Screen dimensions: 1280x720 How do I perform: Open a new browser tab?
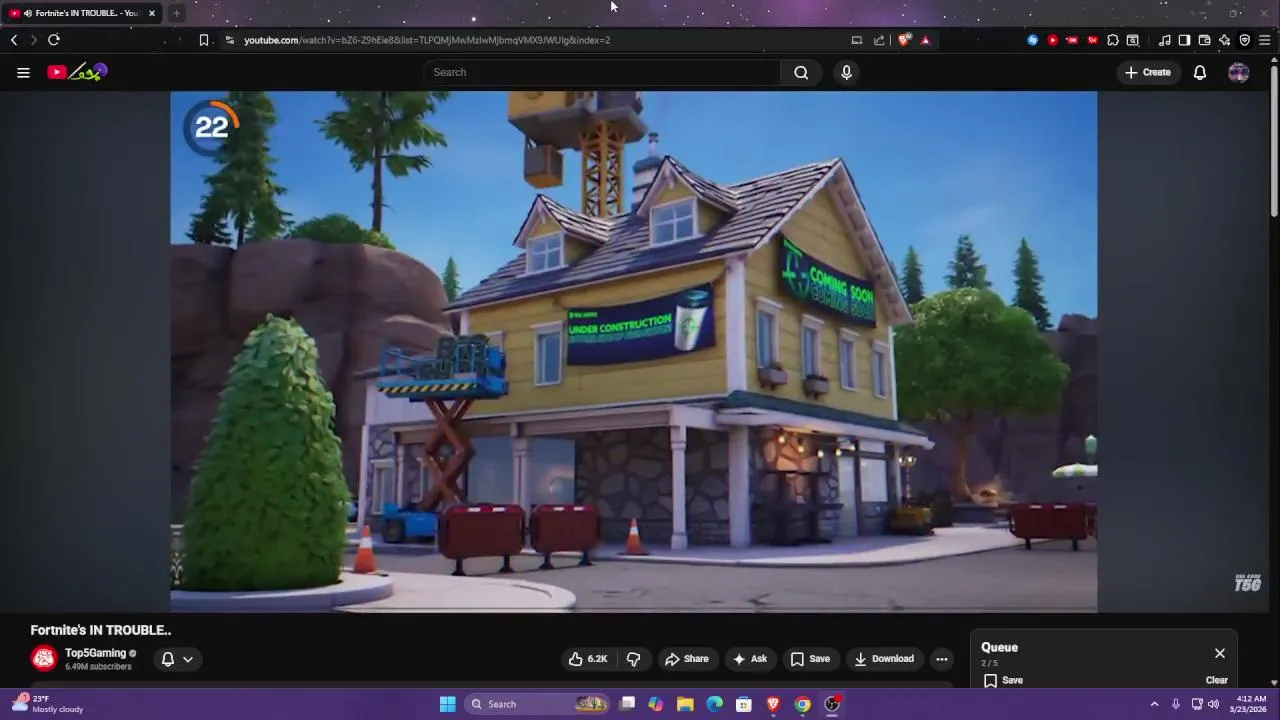(176, 13)
